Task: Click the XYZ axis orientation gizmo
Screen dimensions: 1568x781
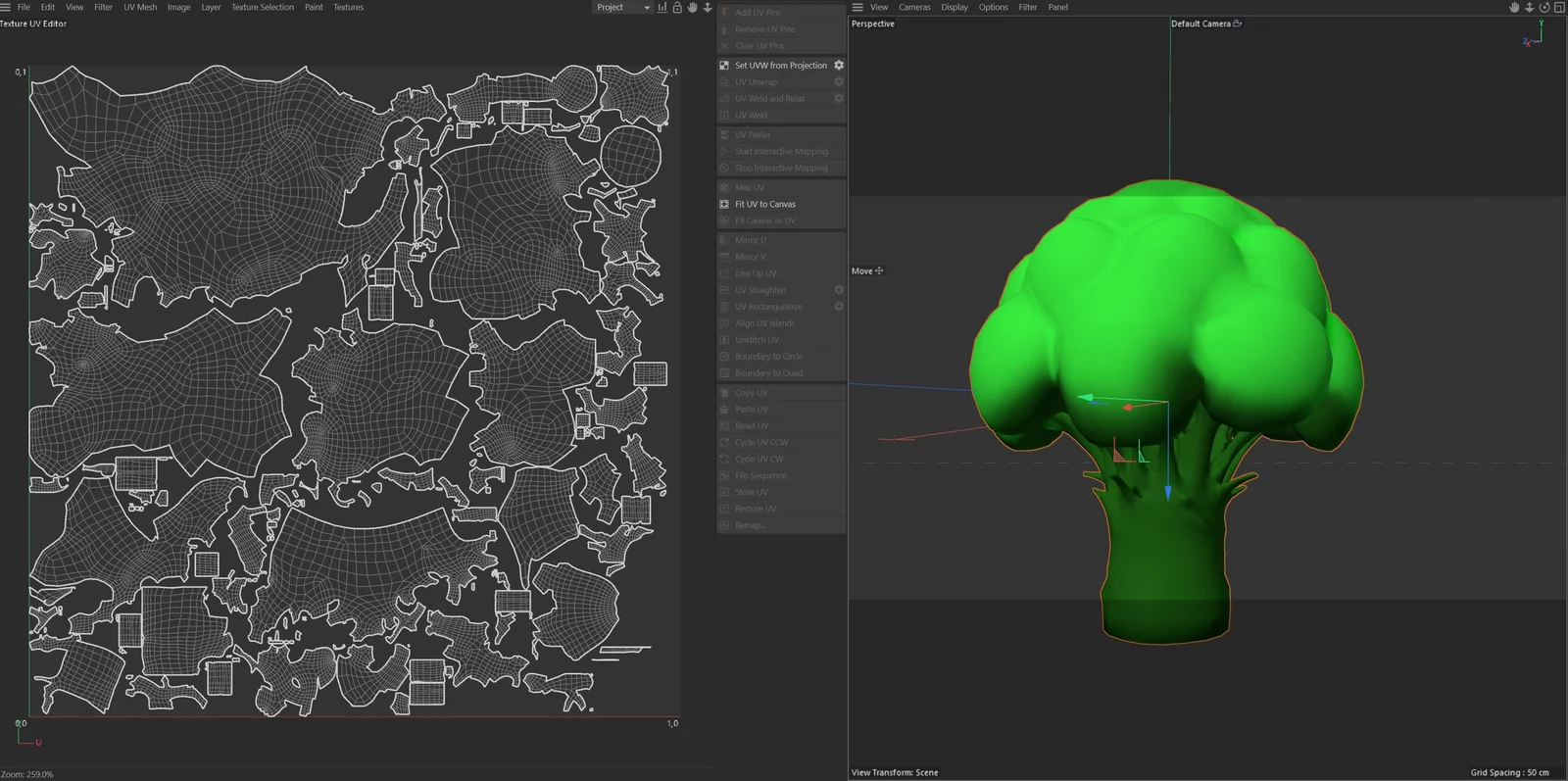Action: coord(1534,34)
